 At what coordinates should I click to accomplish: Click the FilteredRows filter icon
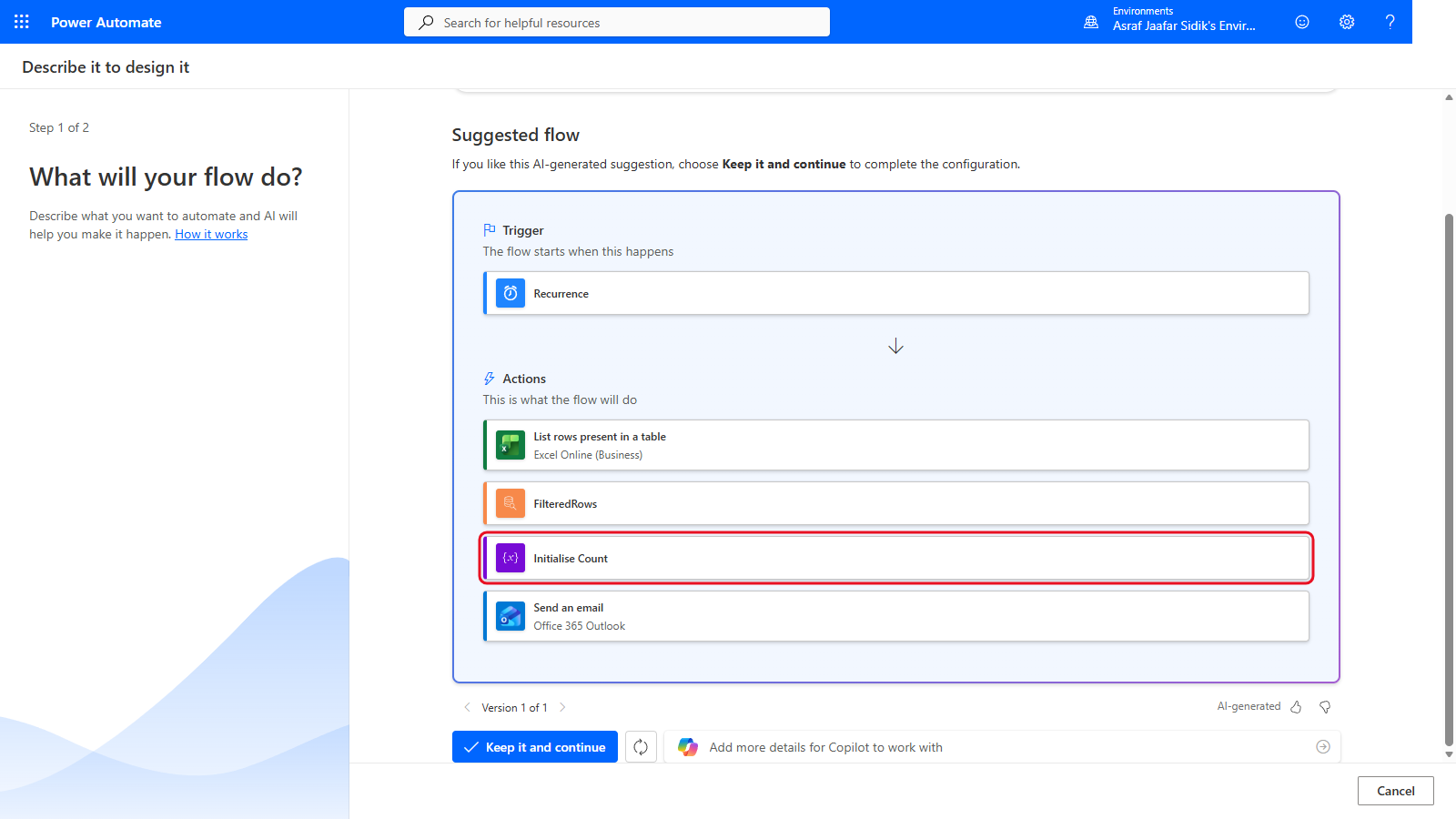click(x=511, y=503)
